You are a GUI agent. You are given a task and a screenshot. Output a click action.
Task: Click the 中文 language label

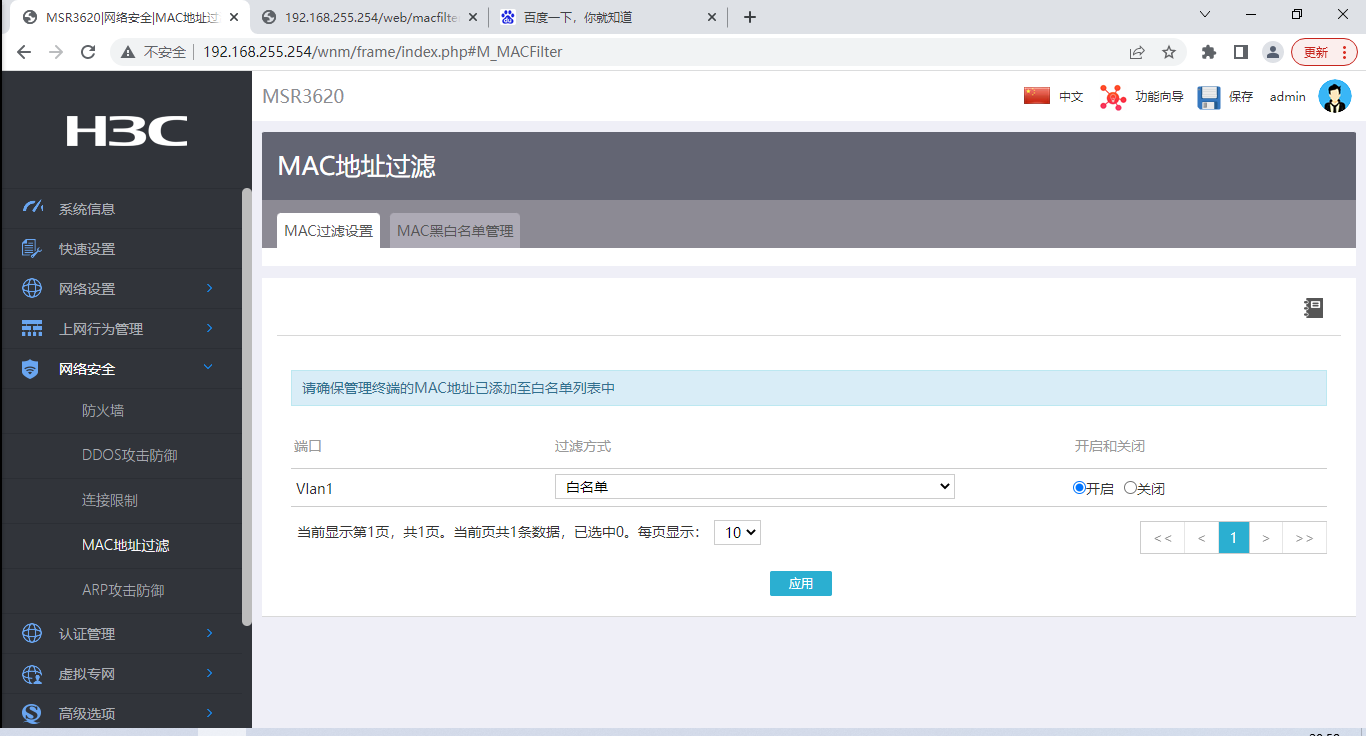[x=1071, y=97]
